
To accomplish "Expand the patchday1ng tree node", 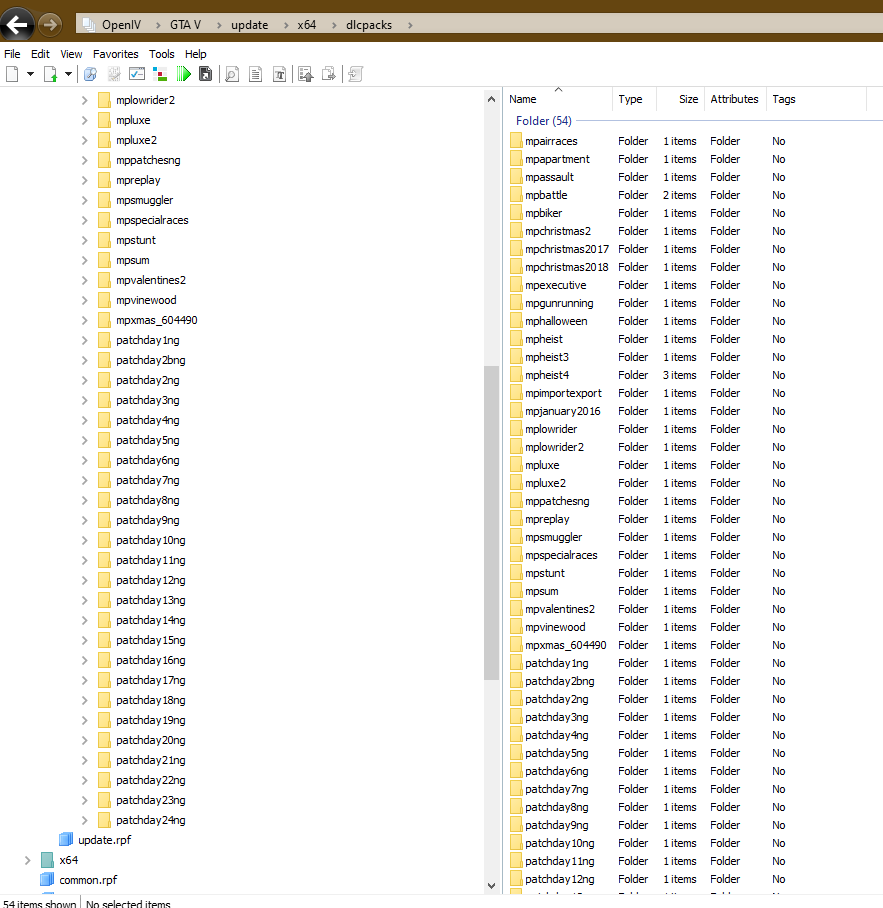I will point(85,340).
